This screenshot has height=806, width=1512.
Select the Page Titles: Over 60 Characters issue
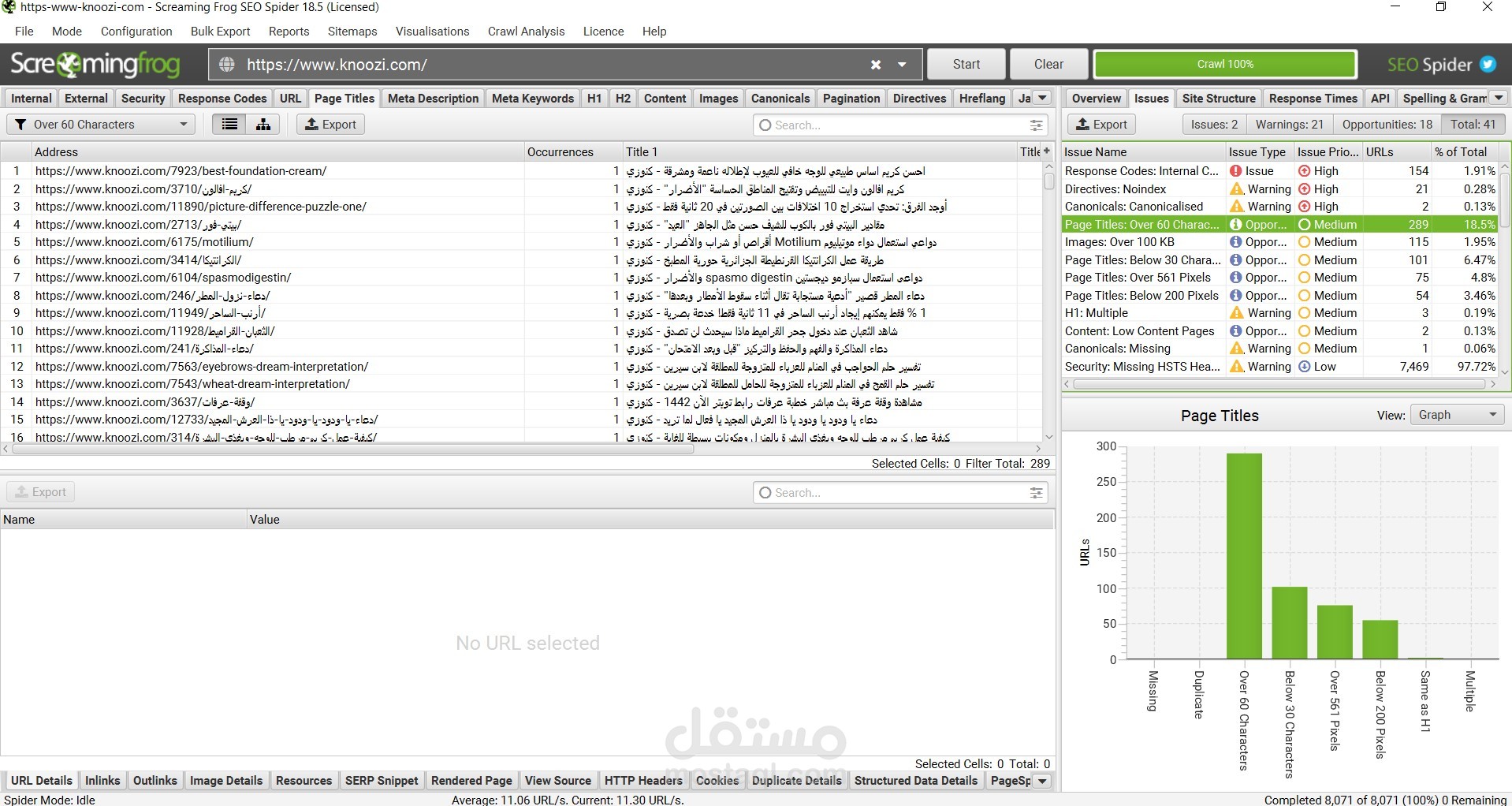tap(1281, 225)
